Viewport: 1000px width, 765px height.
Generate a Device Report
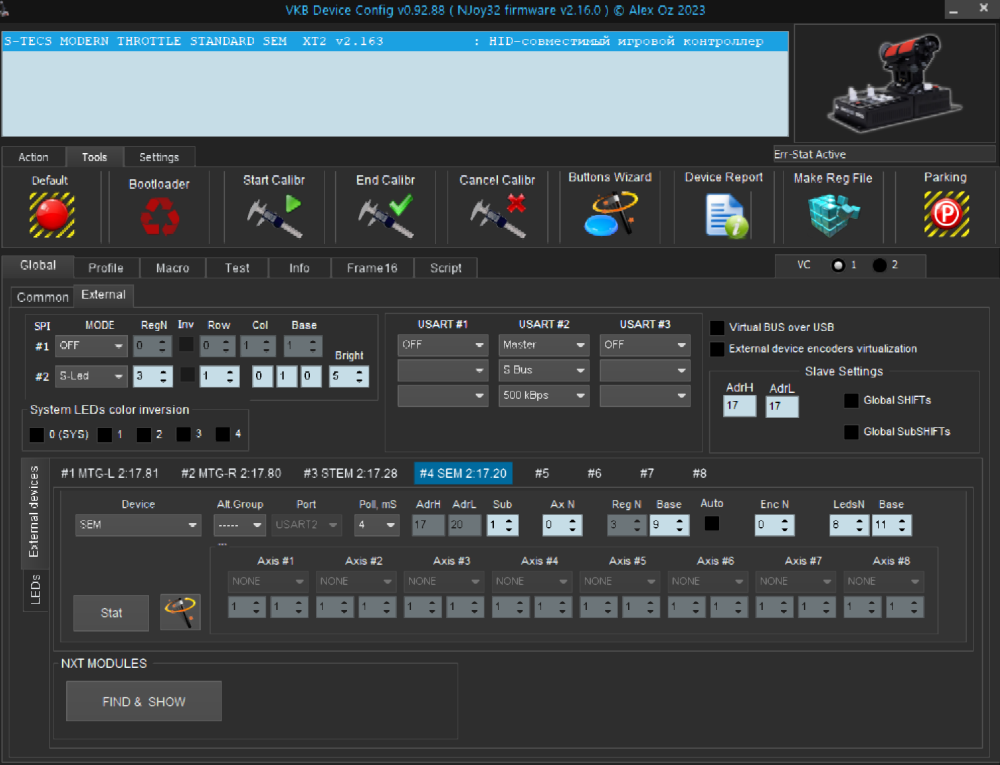coord(724,214)
